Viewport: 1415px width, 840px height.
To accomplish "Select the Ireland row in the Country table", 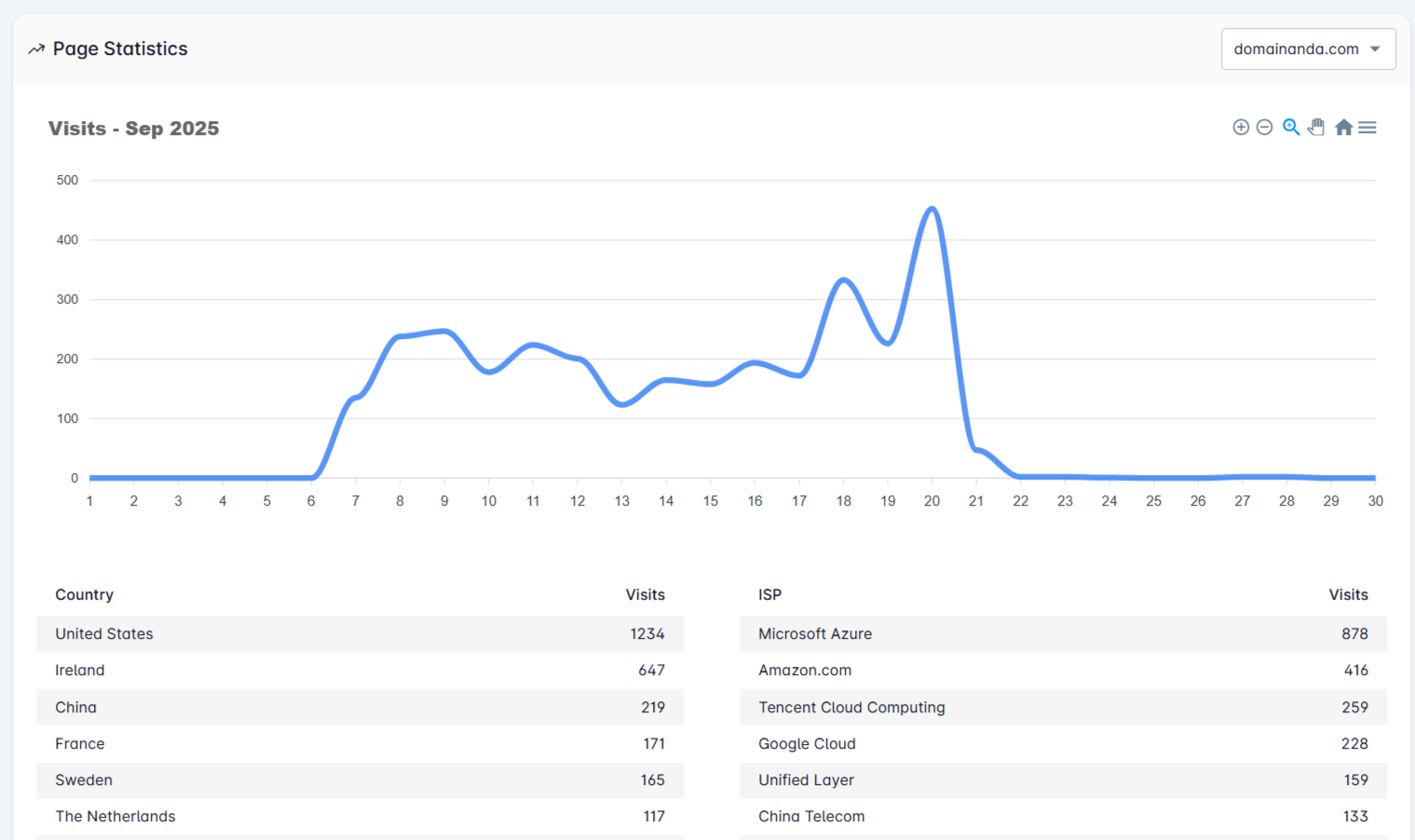I will tap(360, 671).
